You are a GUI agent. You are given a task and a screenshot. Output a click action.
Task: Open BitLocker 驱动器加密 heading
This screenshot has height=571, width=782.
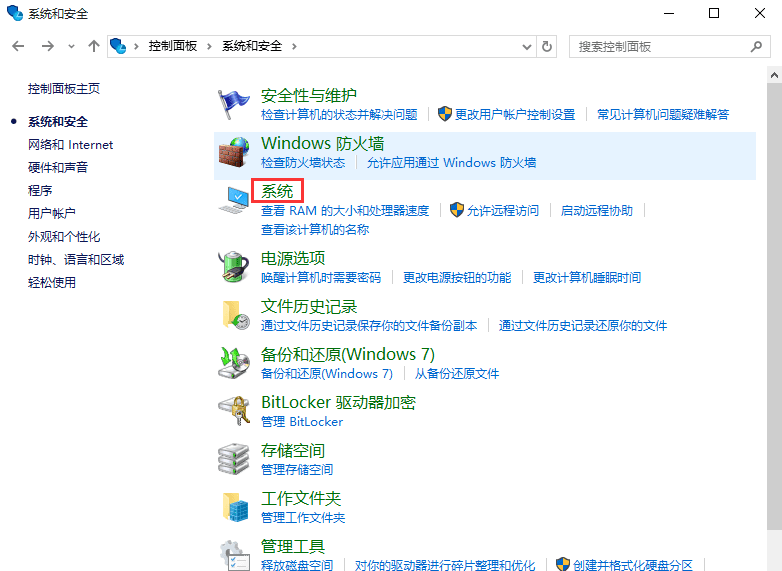(x=338, y=402)
